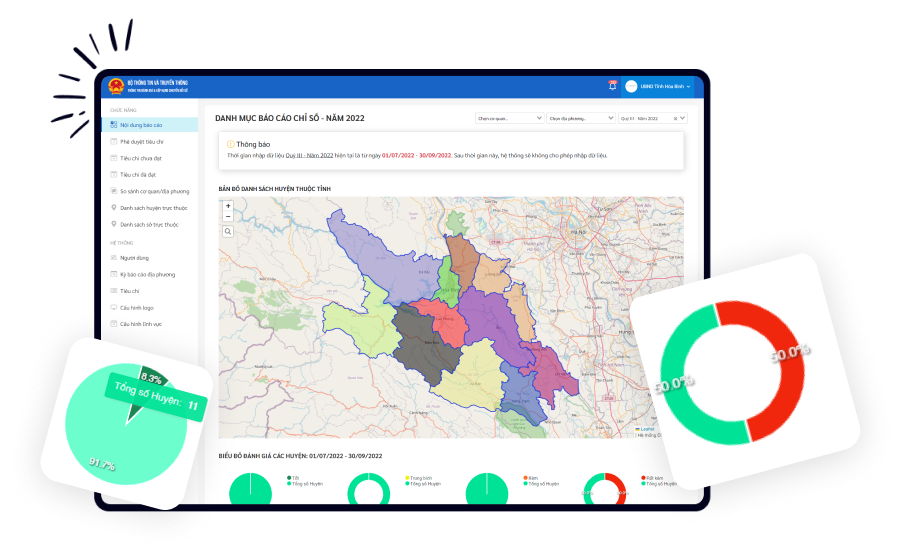
Task: Click the yellow info icon beside Thông báo
Action: [x=231, y=144]
